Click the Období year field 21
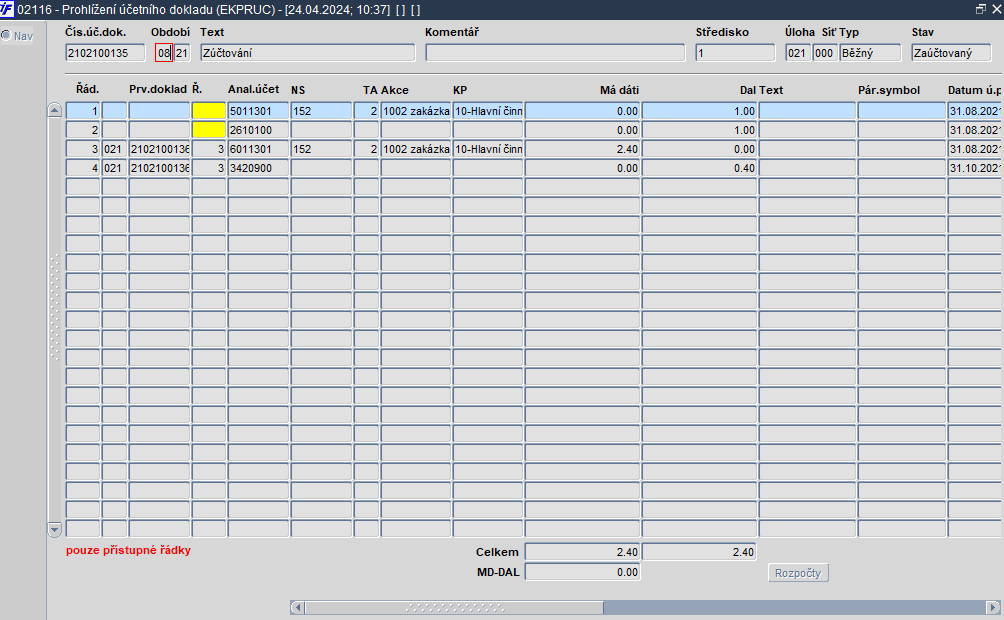1004x620 pixels. (182, 53)
